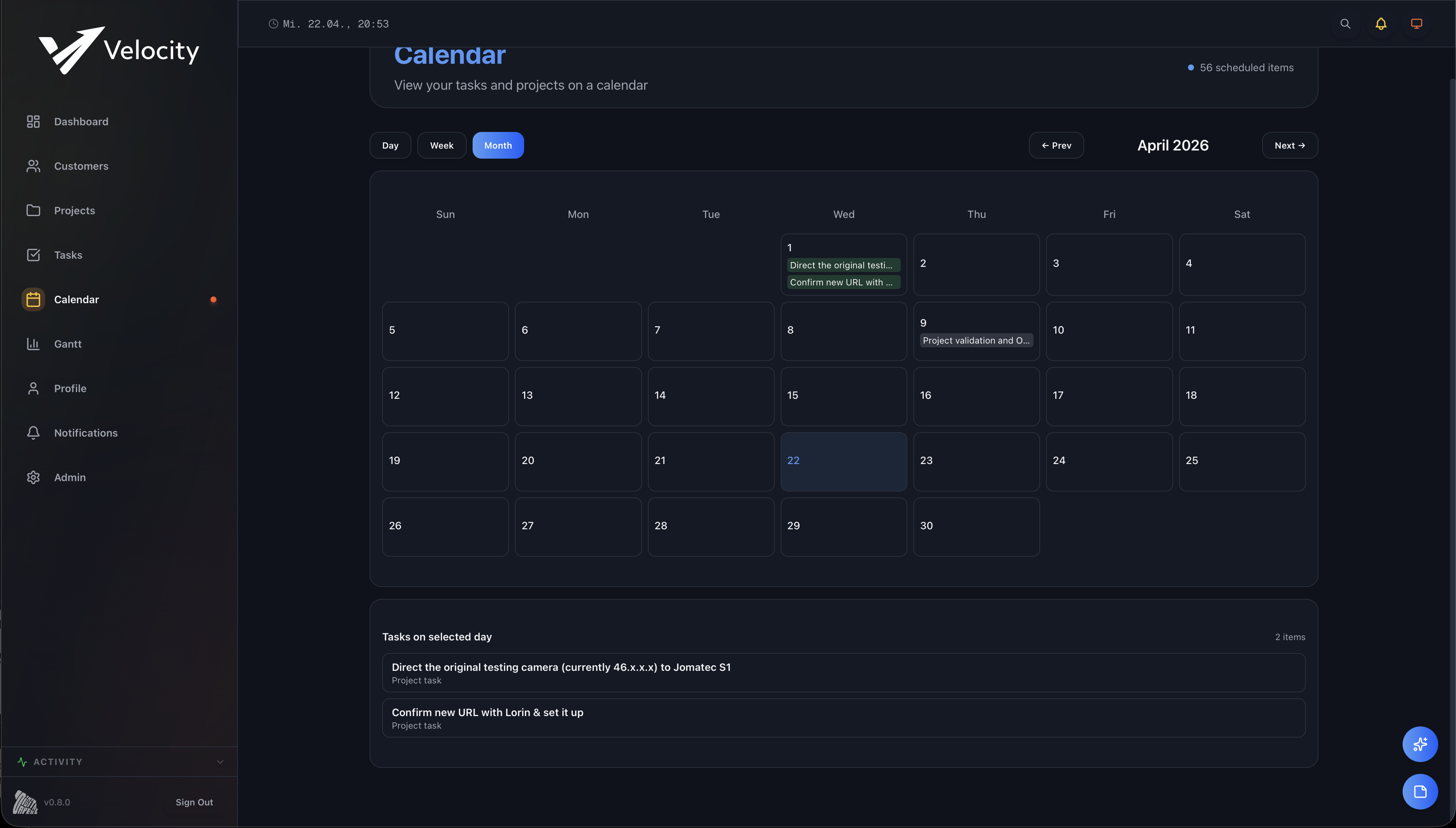Viewport: 1456px width, 828px height.
Task: Click Prev to view March 2026
Action: (1056, 145)
